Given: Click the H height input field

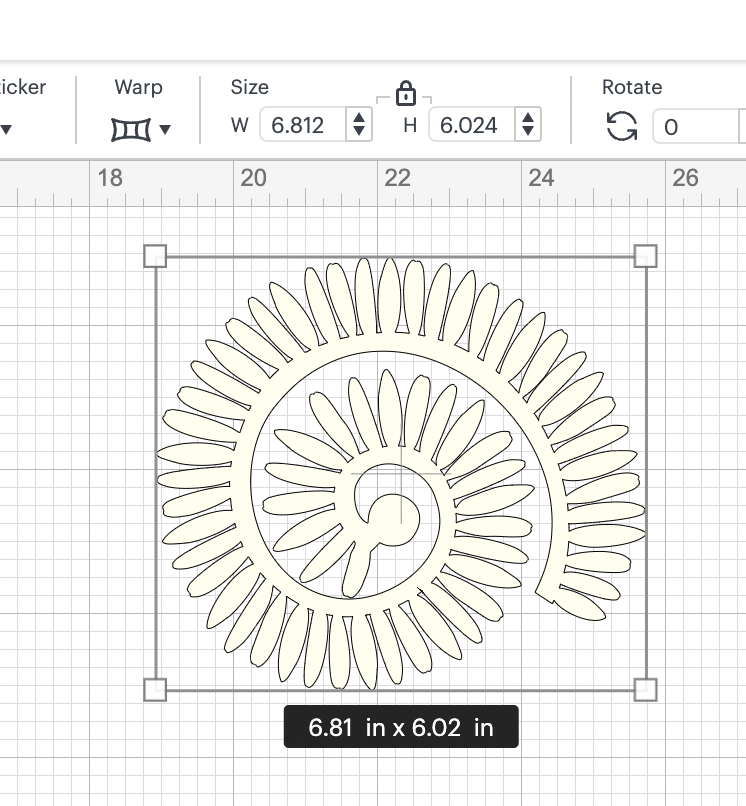Looking at the screenshot, I should point(470,125).
